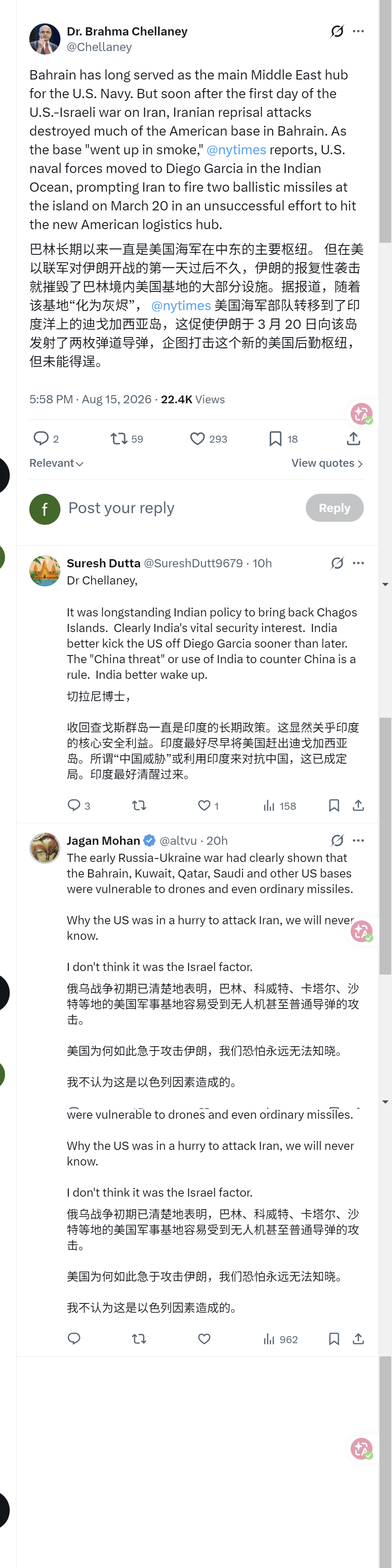This screenshot has width=392, height=1568.
Task: Reply to the main post via comment icon
Action: coord(41,438)
